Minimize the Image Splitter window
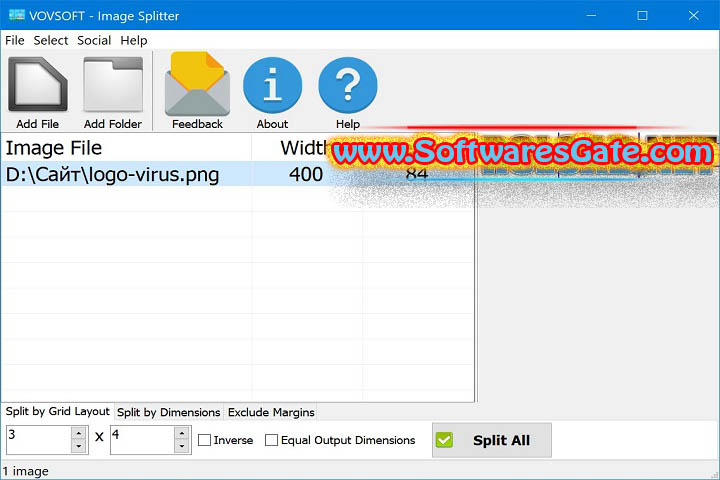The height and width of the screenshot is (480, 720). point(591,16)
